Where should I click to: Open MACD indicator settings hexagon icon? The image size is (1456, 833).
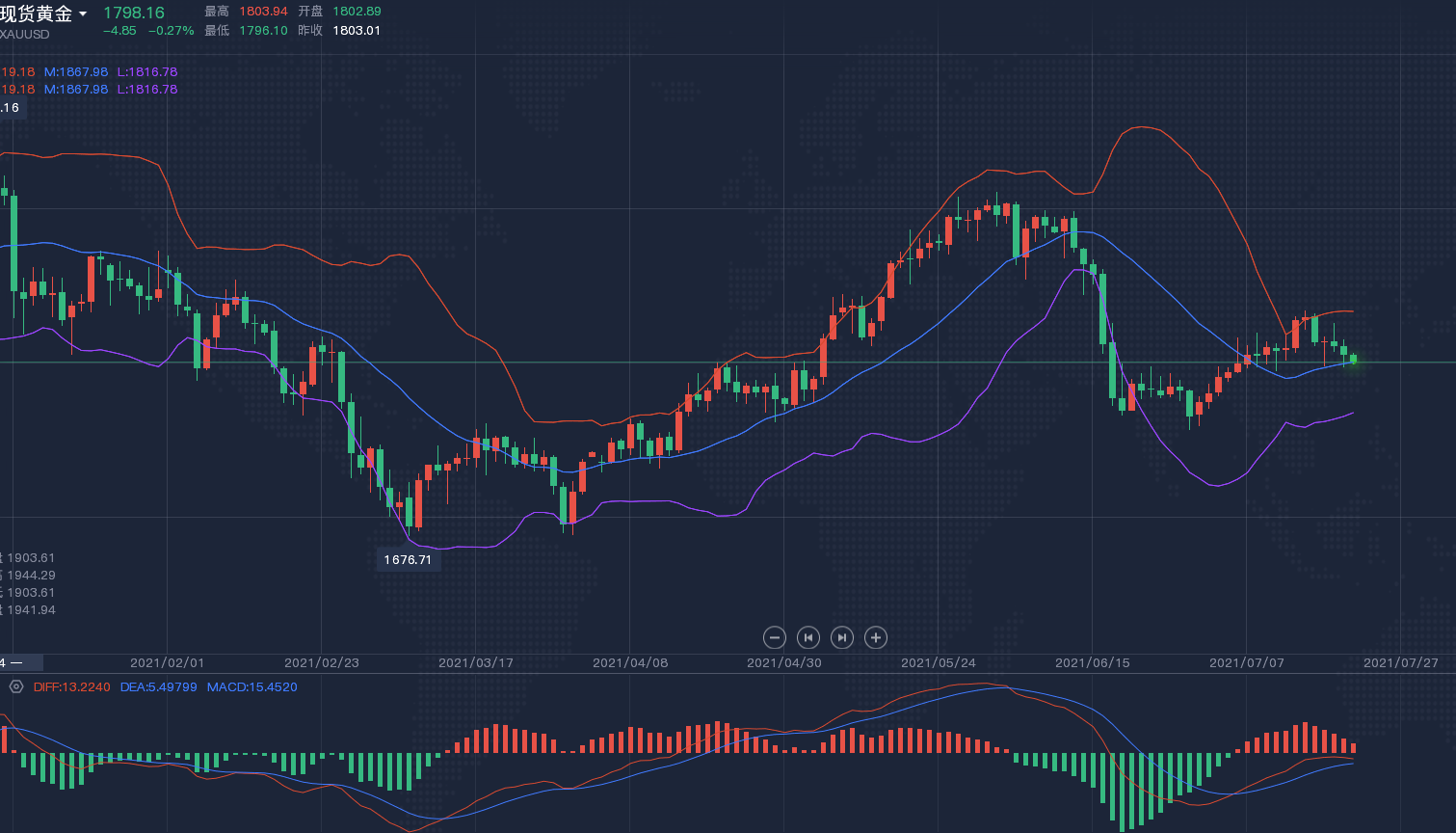click(x=16, y=687)
